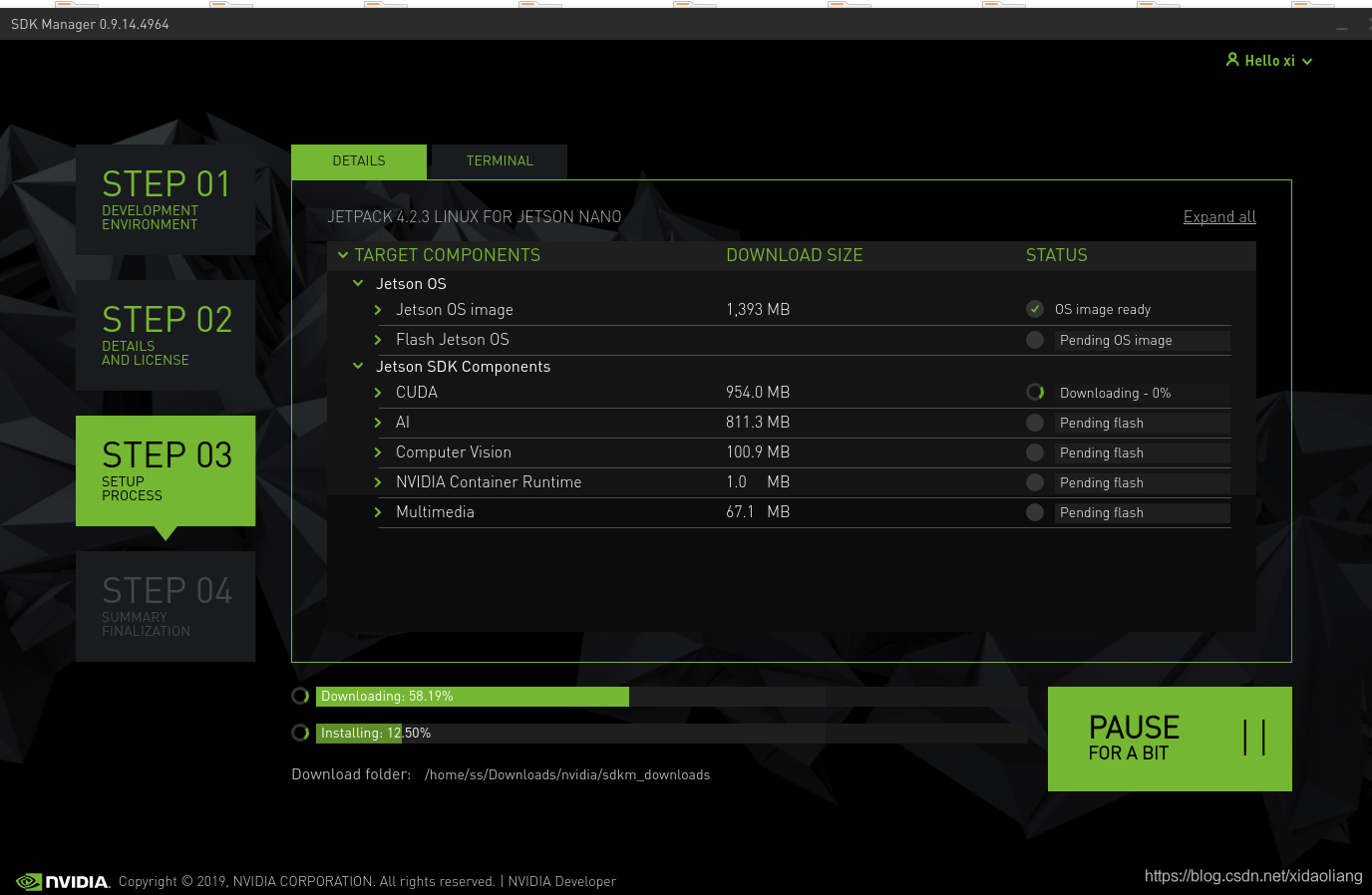Click the 67.1 MB Multimedia size

point(758,512)
